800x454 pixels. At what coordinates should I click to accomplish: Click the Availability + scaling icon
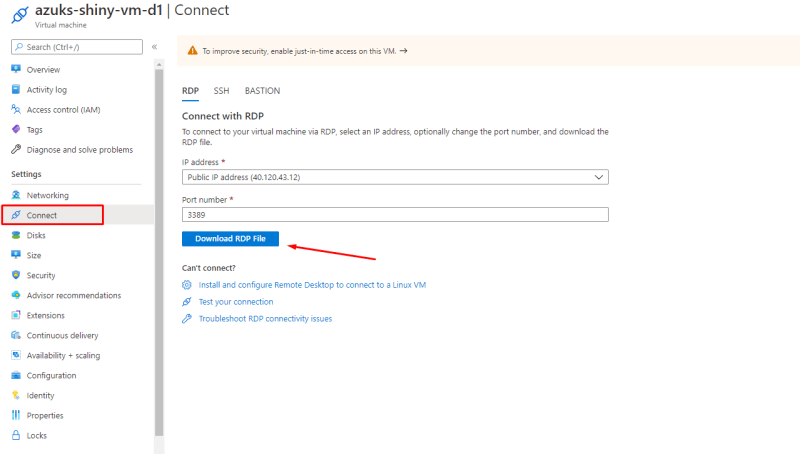click(16, 355)
